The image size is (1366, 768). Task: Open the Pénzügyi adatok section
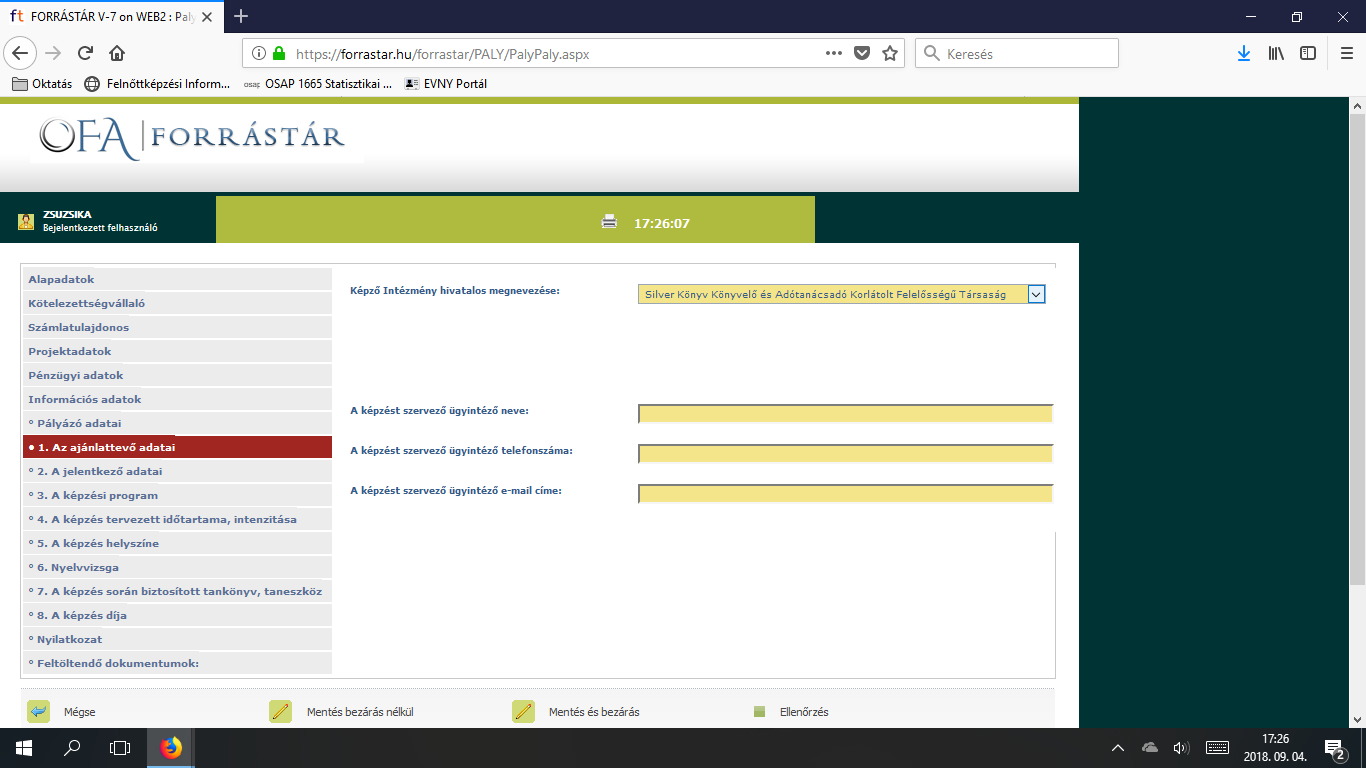[177, 375]
